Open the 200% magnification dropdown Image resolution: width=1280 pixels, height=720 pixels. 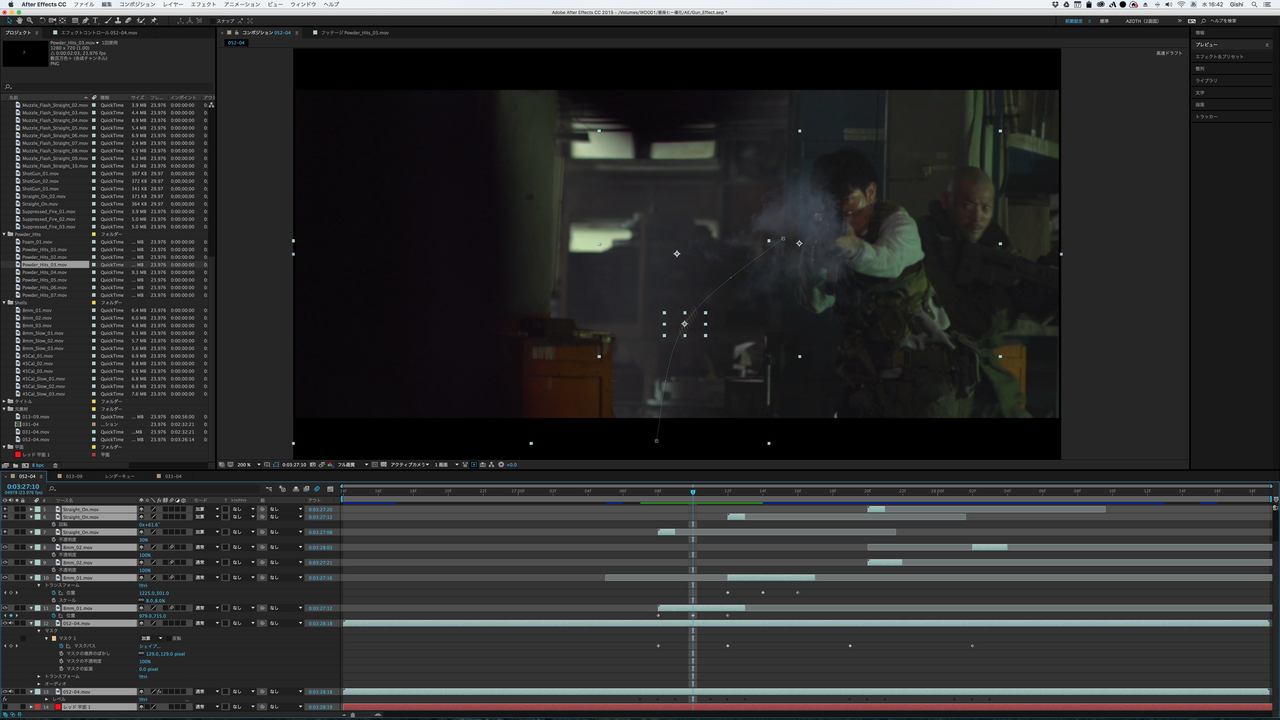[245, 464]
